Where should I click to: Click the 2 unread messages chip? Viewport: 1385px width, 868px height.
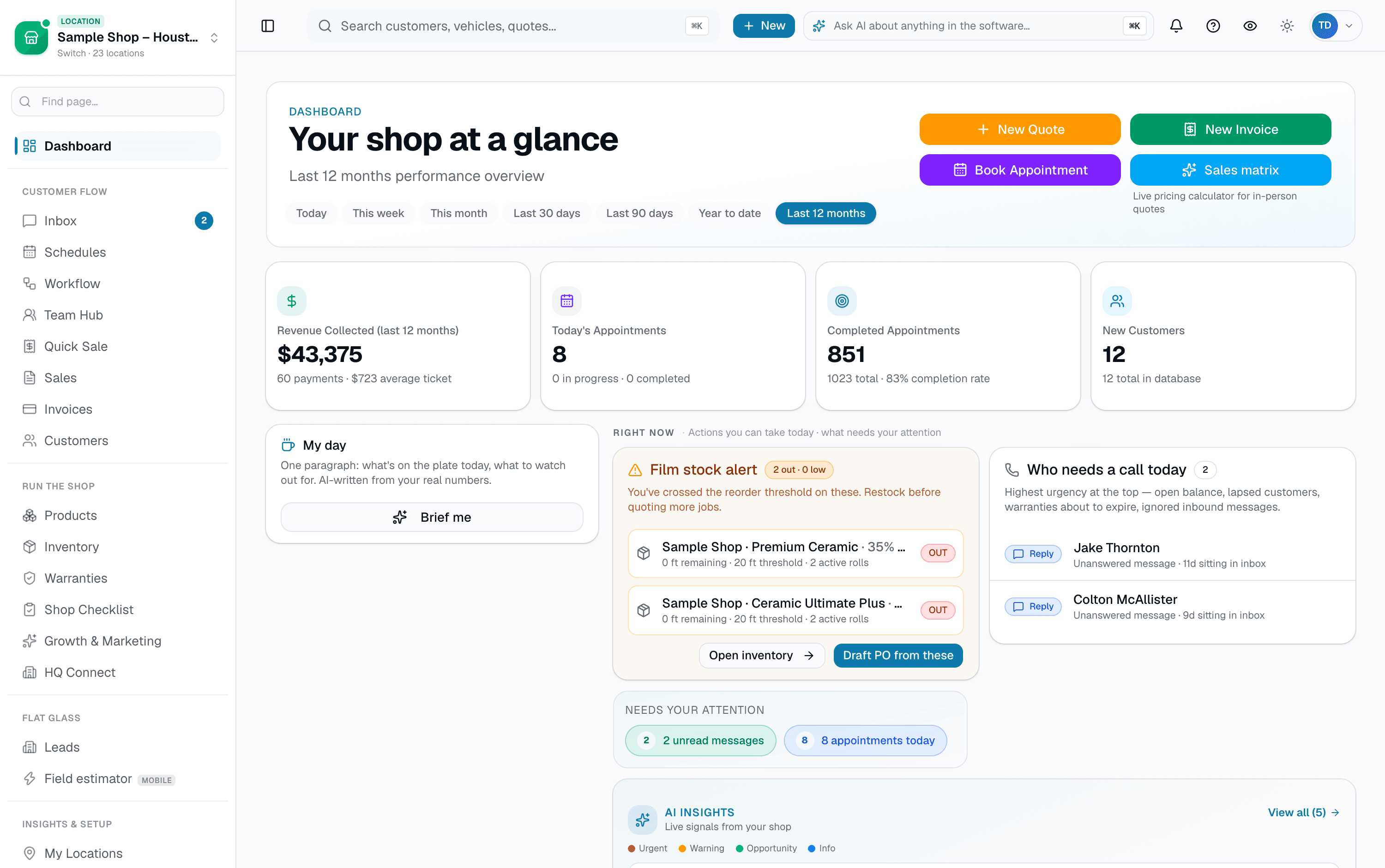pyautogui.click(x=700, y=741)
